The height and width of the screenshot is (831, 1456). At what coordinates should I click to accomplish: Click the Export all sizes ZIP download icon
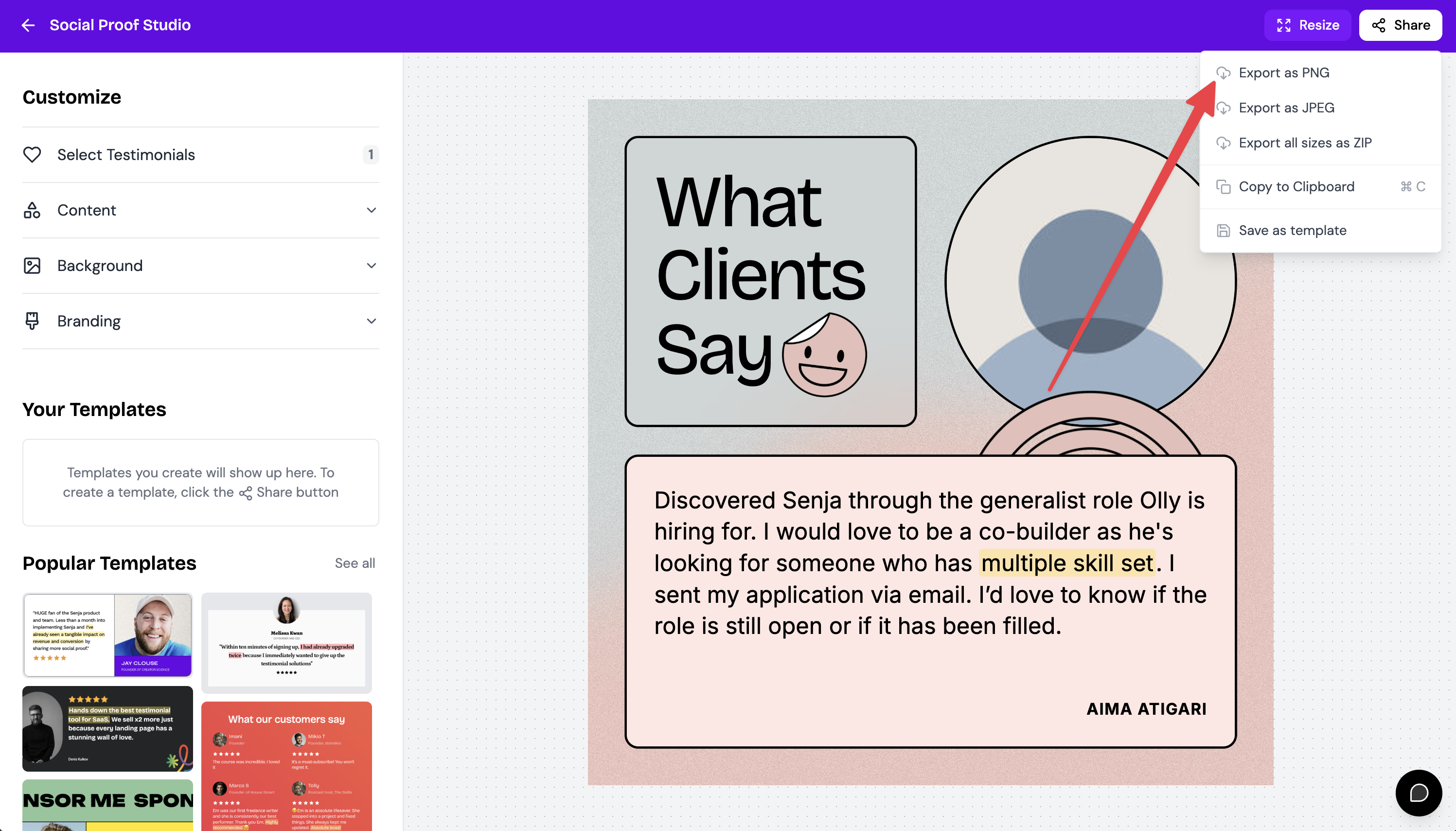coord(1223,143)
